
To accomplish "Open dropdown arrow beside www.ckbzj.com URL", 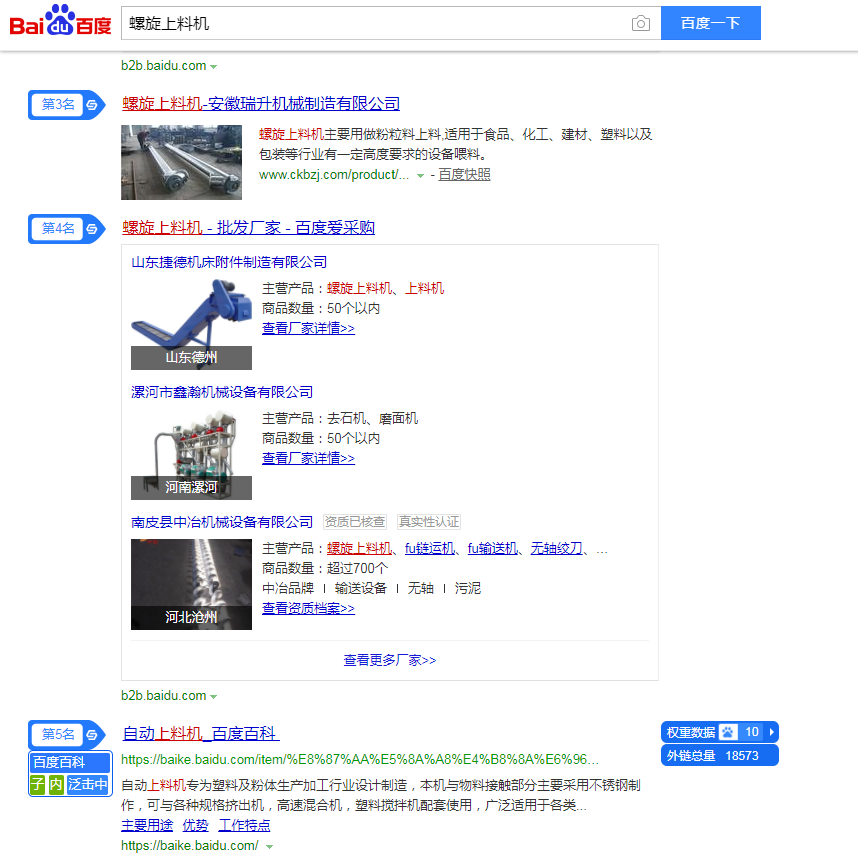I will coord(420,176).
